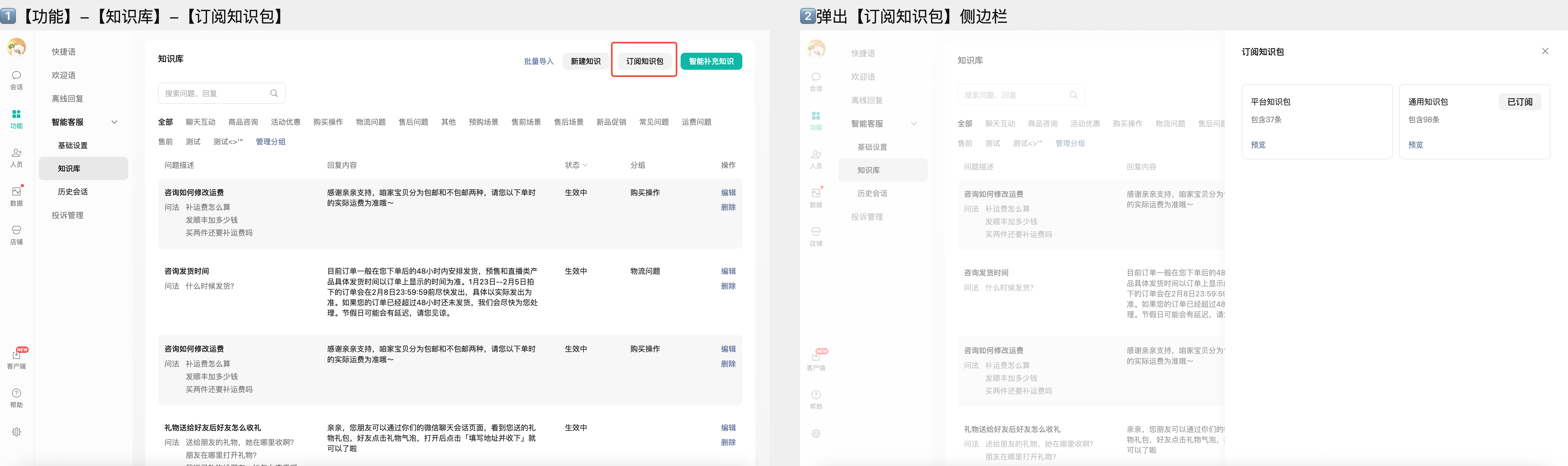
Task: Collapse the 智能客服 menu chevron
Action: (x=114, y=122)
